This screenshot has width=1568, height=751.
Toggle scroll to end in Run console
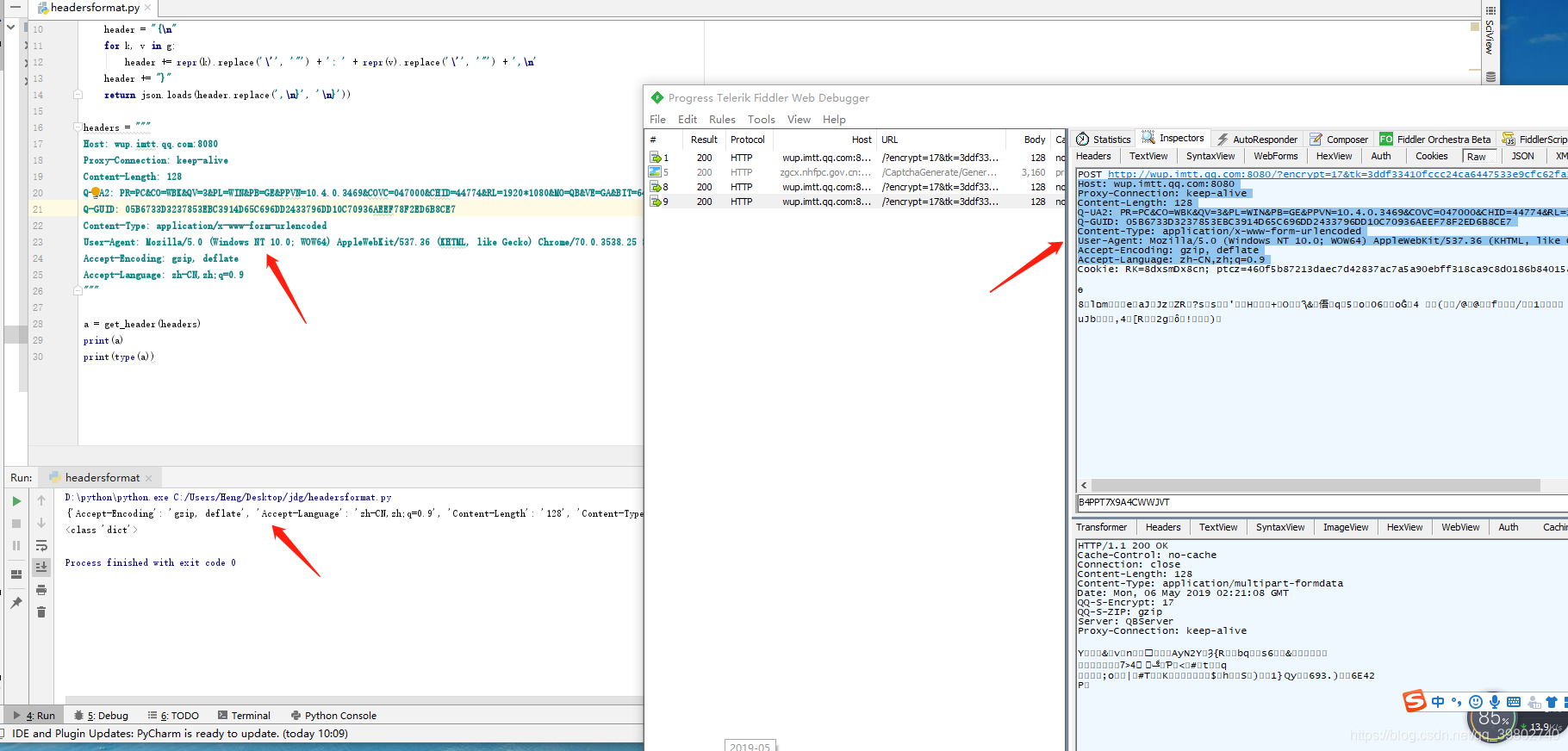[x=41, y=567]
